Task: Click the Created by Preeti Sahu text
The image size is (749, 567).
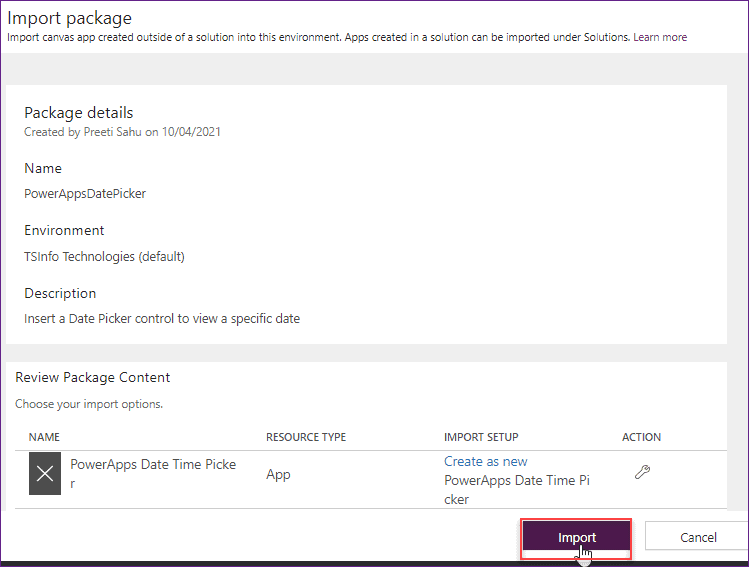Action: pos(122,132)
